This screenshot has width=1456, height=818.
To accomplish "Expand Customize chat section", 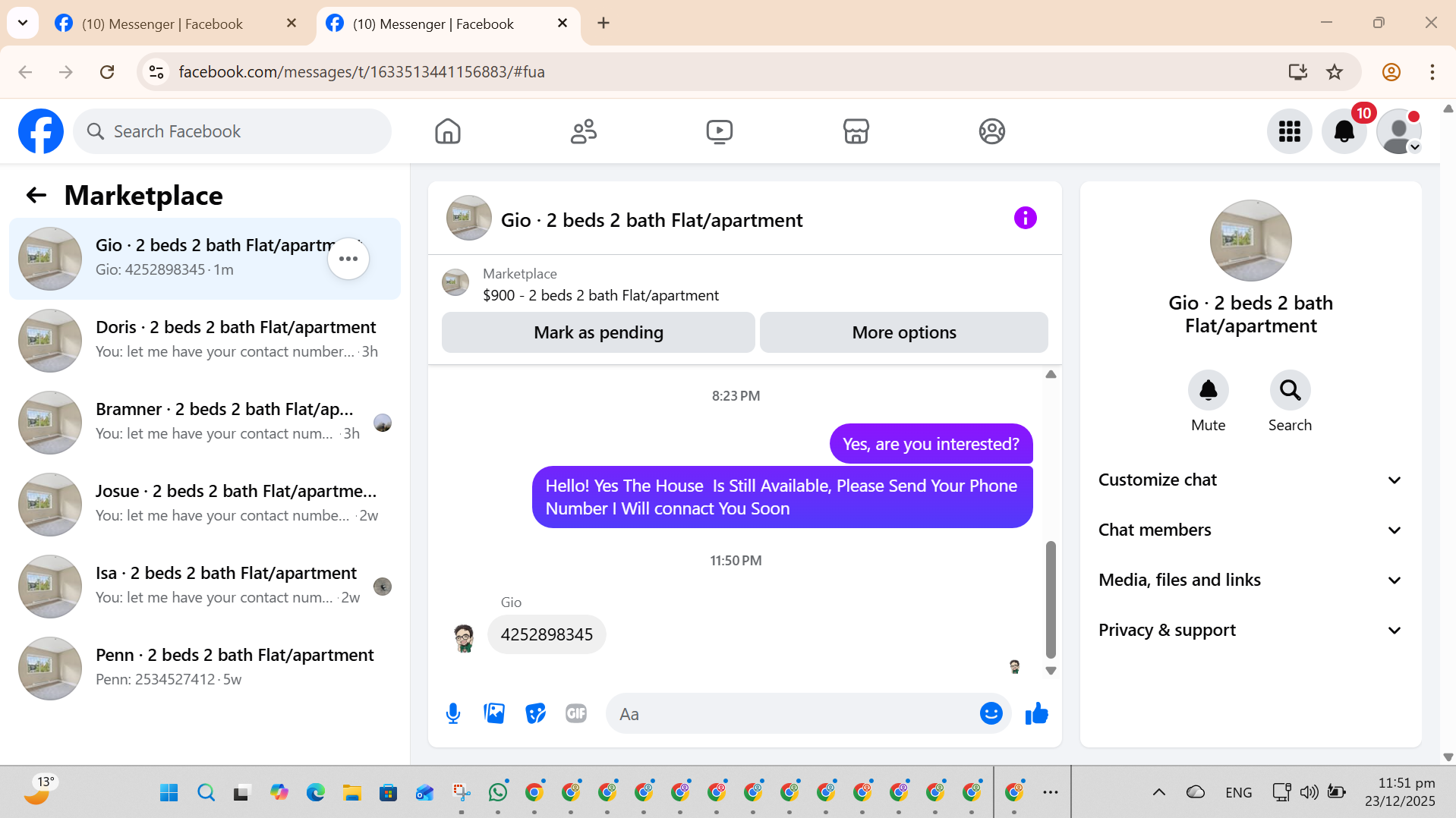I will [x=1250, y=480].
